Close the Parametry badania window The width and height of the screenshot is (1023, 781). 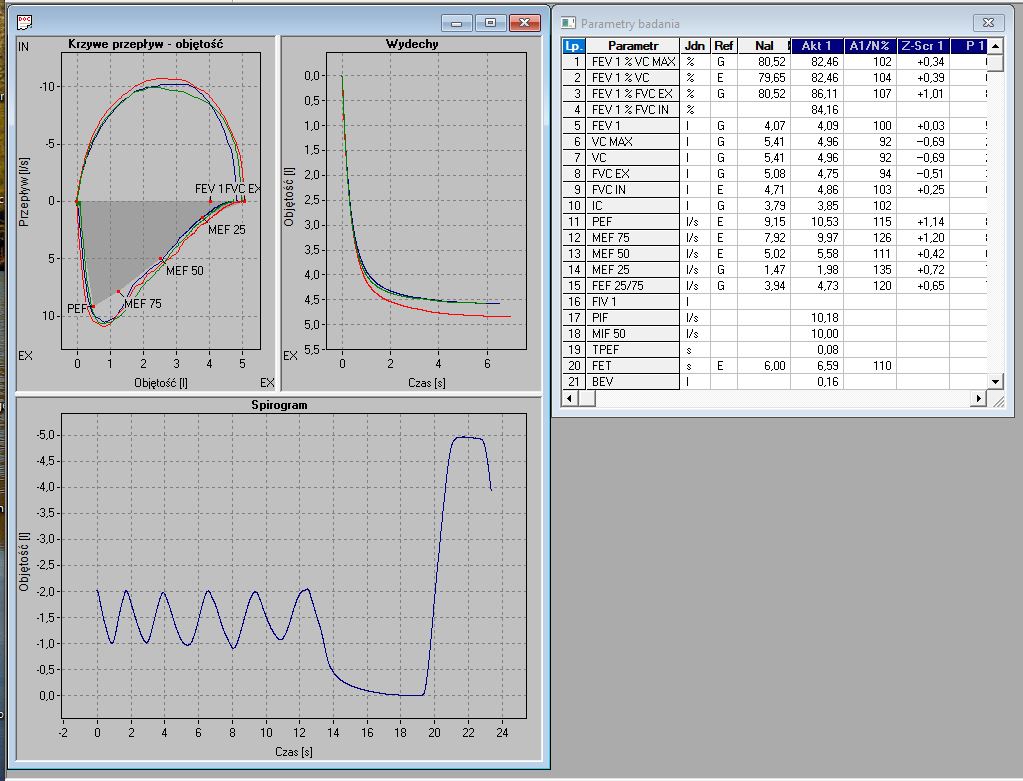pyautogui.click(x=988, y=23)
